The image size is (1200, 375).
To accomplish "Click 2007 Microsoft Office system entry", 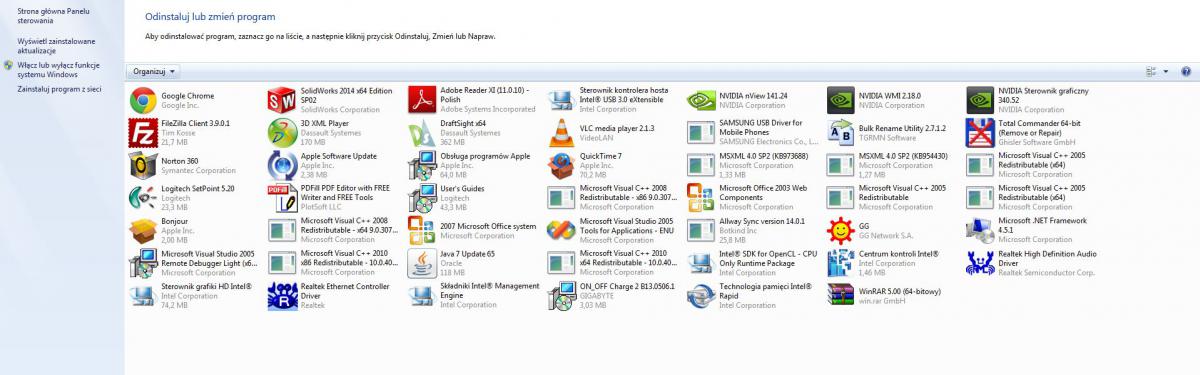I will coord(473,231).
